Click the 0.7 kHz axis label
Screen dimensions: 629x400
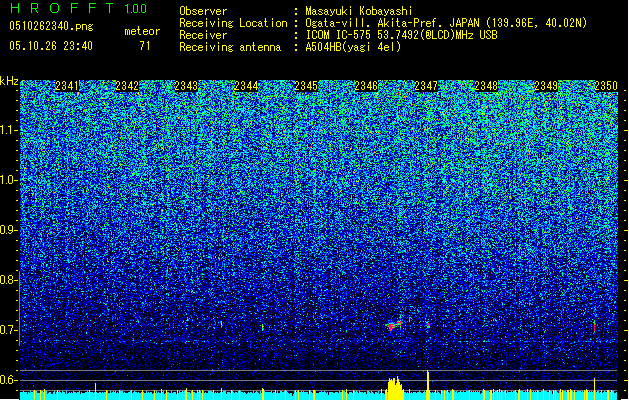pyautogui.click(x=9, y=330)
